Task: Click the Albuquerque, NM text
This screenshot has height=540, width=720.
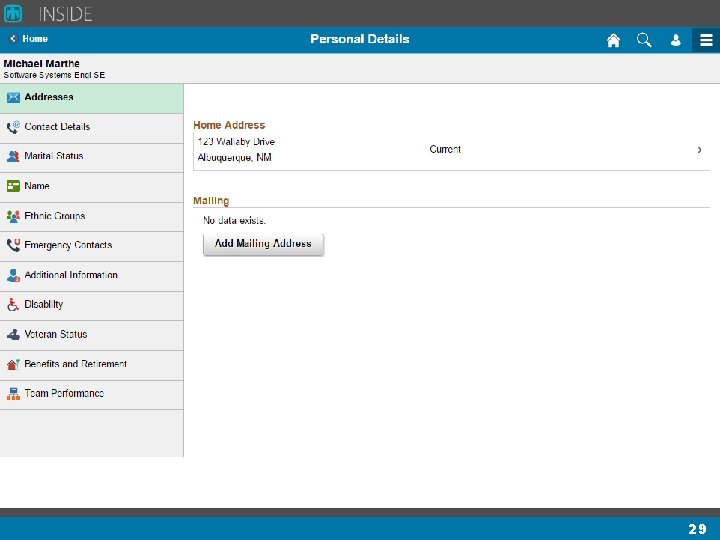Action: [234, 158]
